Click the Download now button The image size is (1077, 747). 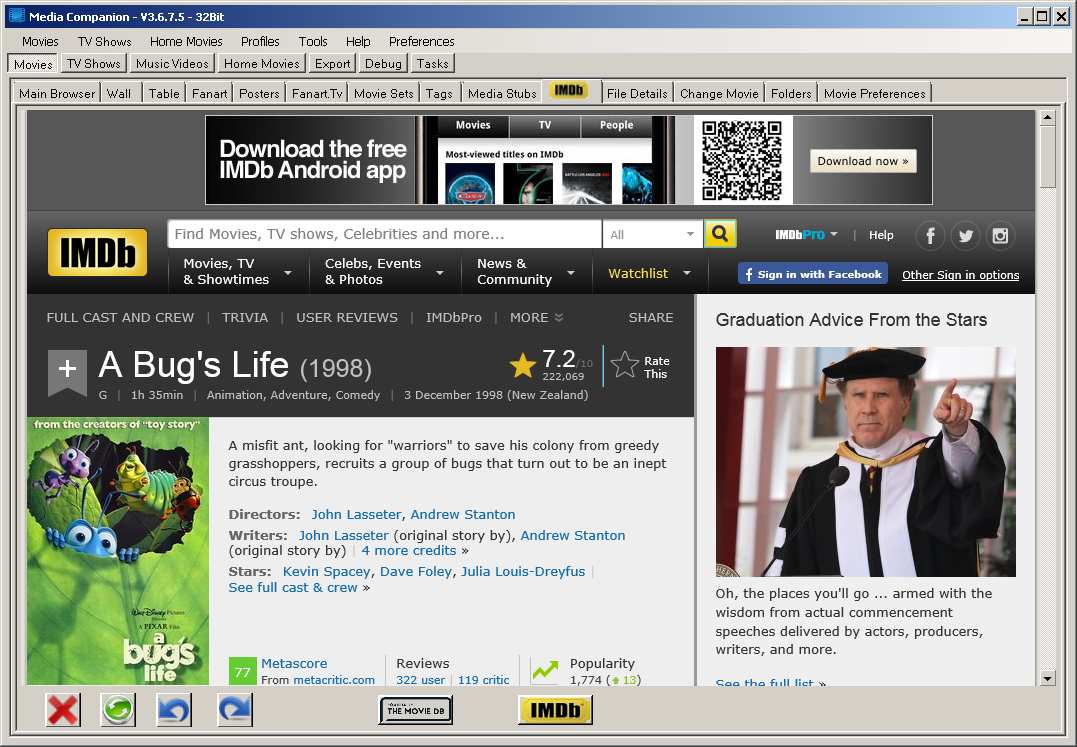click(x=863, y=161)
